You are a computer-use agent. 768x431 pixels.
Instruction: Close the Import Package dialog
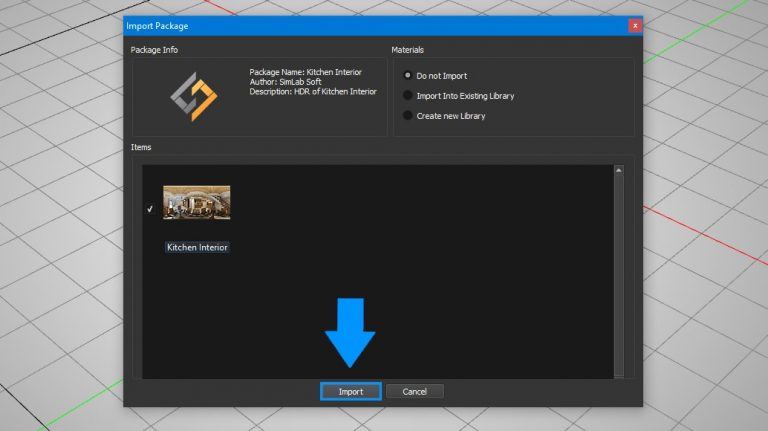click(x=635, y=25)
